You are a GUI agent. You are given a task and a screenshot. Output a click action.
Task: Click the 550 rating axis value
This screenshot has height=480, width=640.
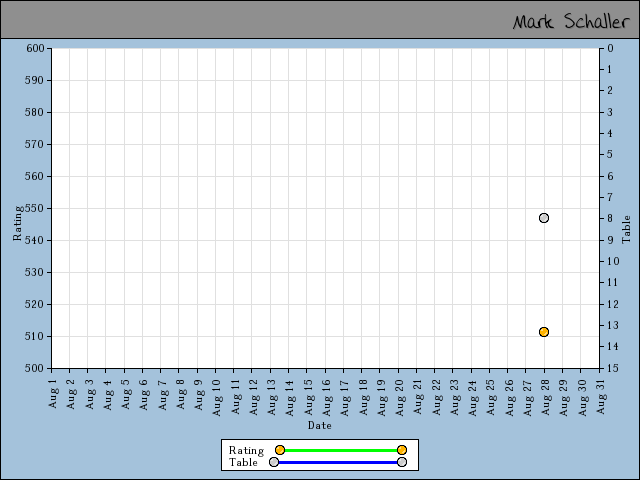[35, 208]
